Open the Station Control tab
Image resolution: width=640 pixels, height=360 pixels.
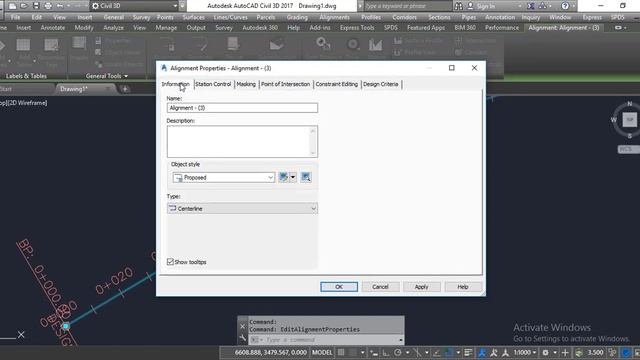click(213, 84)
